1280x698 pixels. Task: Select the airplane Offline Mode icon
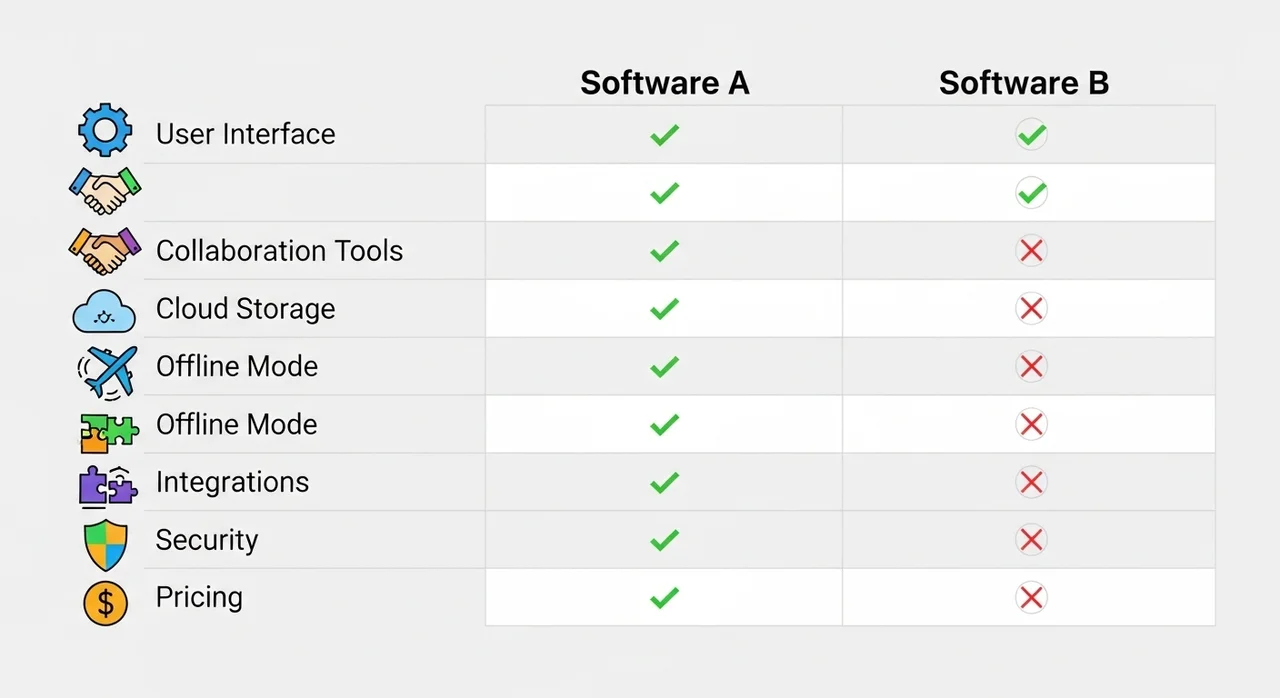pos(105,368)
